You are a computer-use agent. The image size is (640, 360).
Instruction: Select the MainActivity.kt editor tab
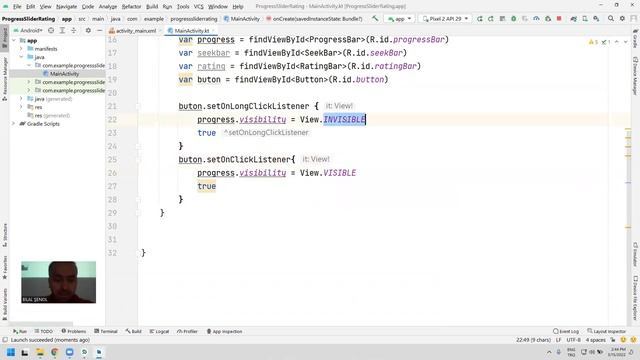191,31
